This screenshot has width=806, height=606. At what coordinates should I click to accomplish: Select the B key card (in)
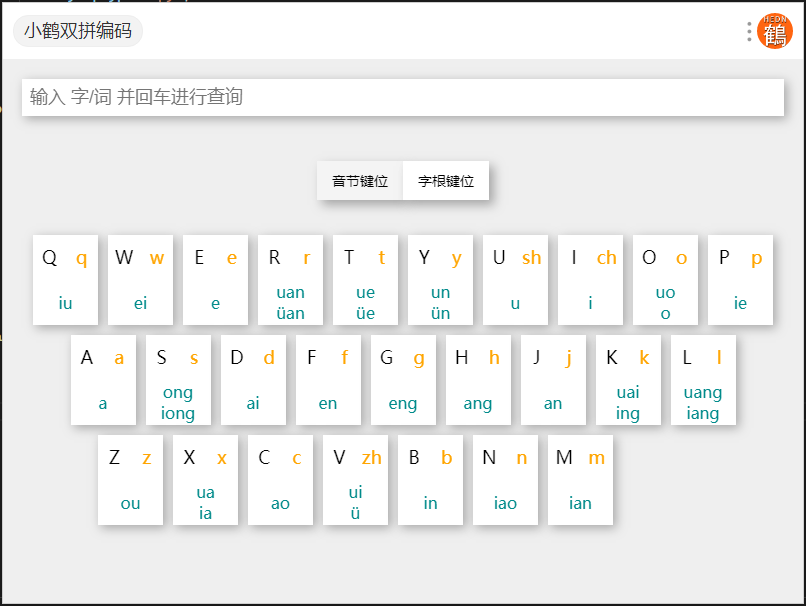431,480
